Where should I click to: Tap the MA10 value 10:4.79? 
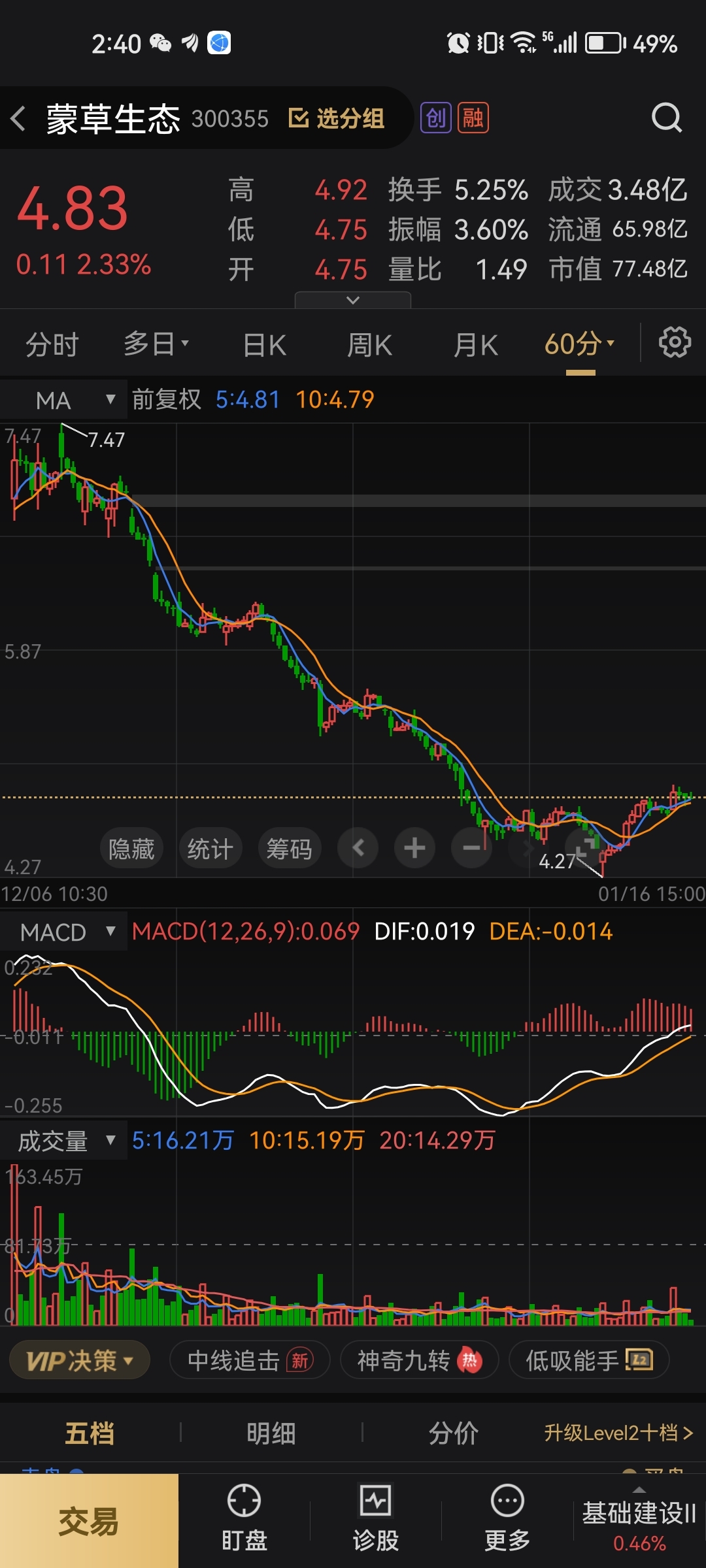click(335, 399)
